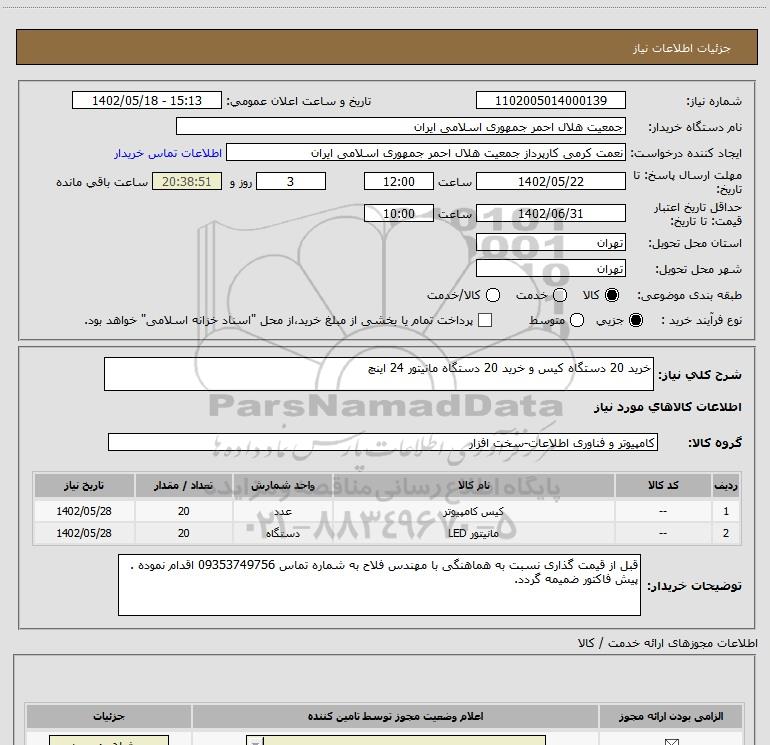770x745 pixels.
Task: Click the details button in permit row
Action: (109, 741)
